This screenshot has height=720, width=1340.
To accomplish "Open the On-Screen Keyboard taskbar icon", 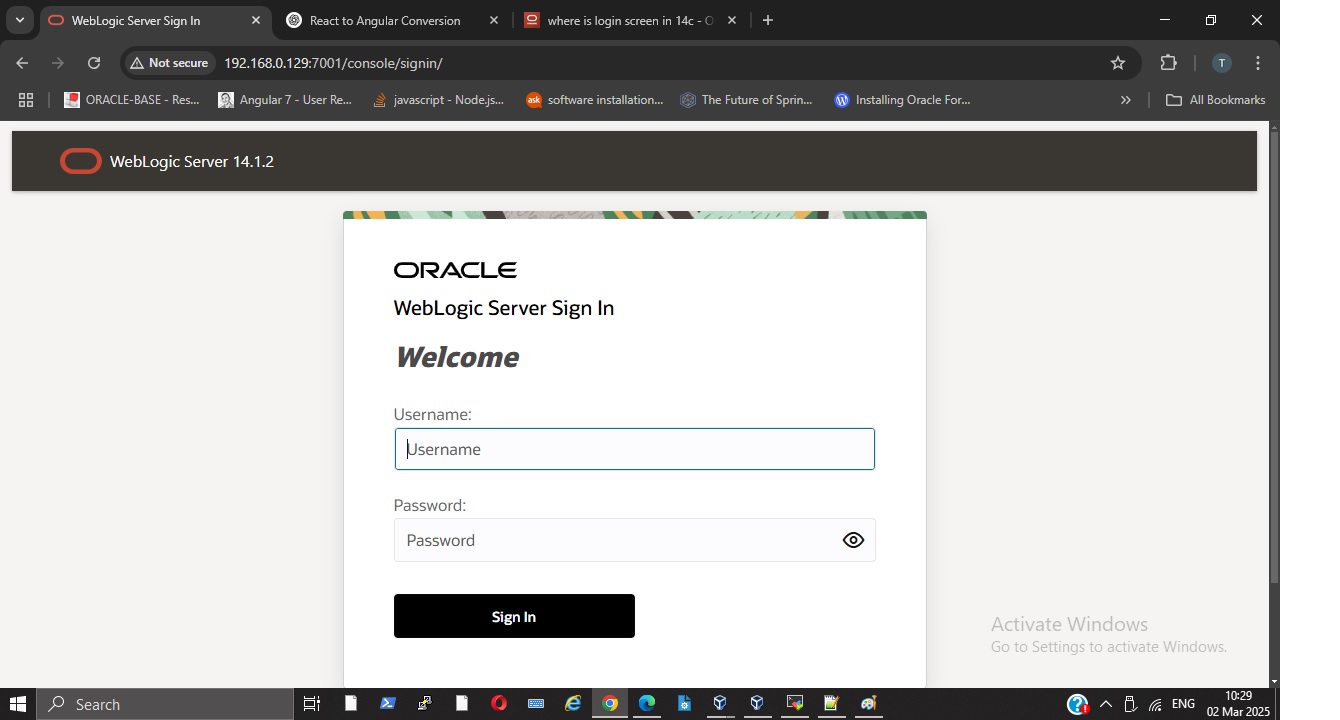I will tap(536, 704).
